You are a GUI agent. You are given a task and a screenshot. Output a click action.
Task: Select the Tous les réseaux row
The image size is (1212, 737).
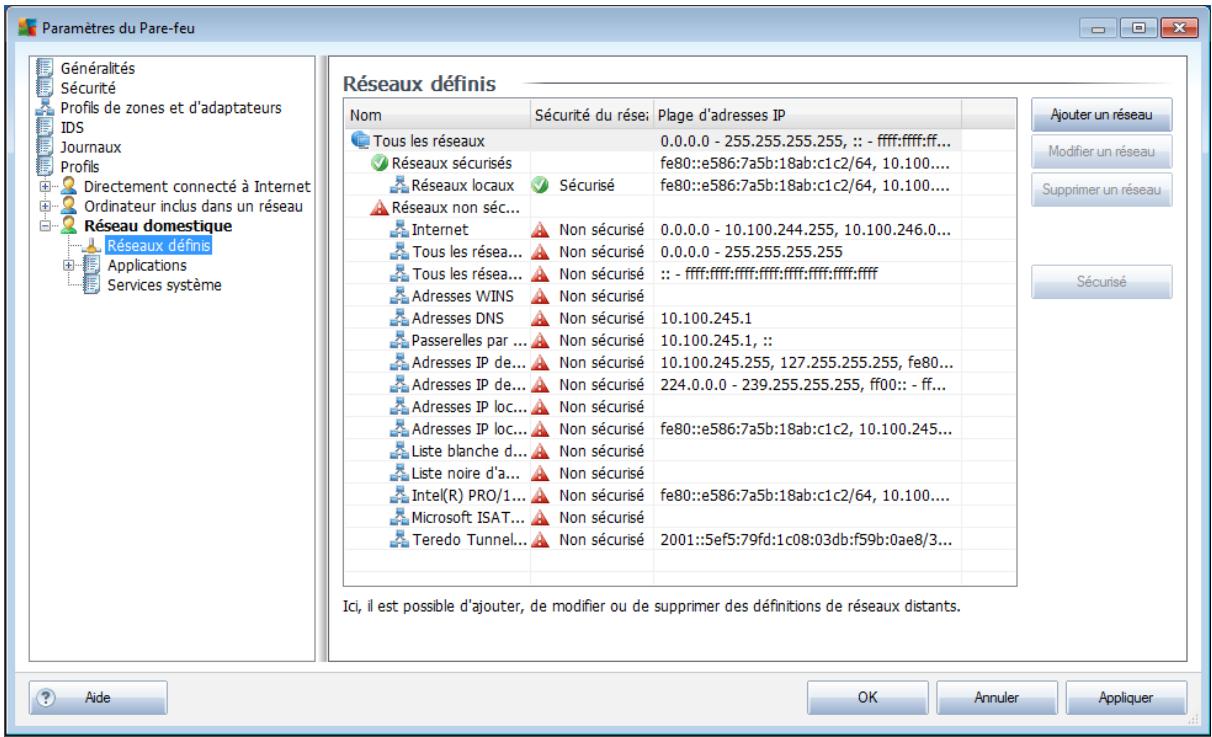coord(680,143)
